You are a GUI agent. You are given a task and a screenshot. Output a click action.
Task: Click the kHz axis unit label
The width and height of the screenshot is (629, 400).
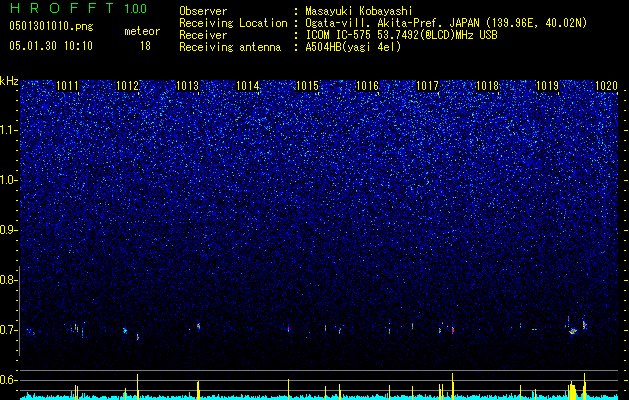point(9,81)
